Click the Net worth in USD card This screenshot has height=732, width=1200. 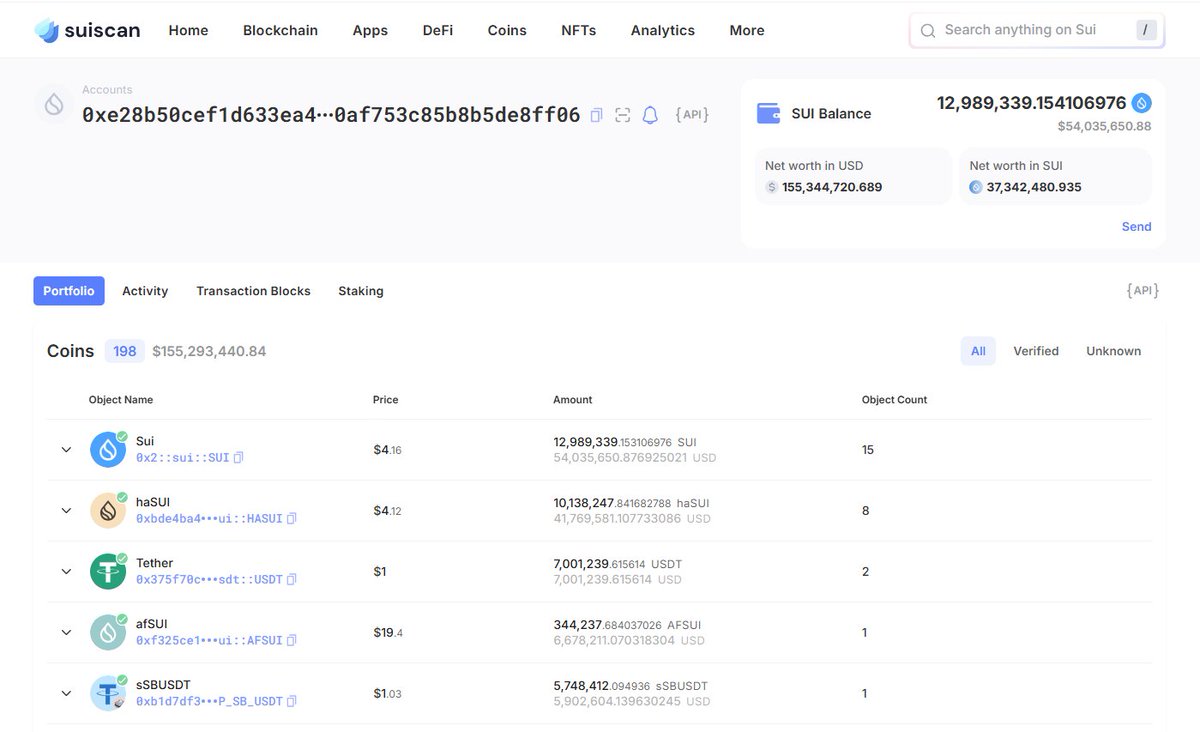click(853, 177)
